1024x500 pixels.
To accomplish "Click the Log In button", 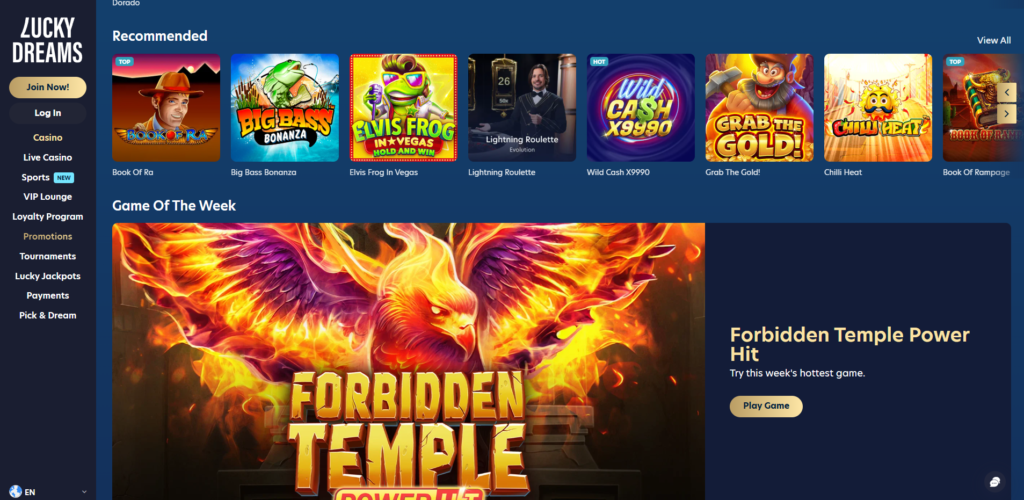I will [48, 113].
